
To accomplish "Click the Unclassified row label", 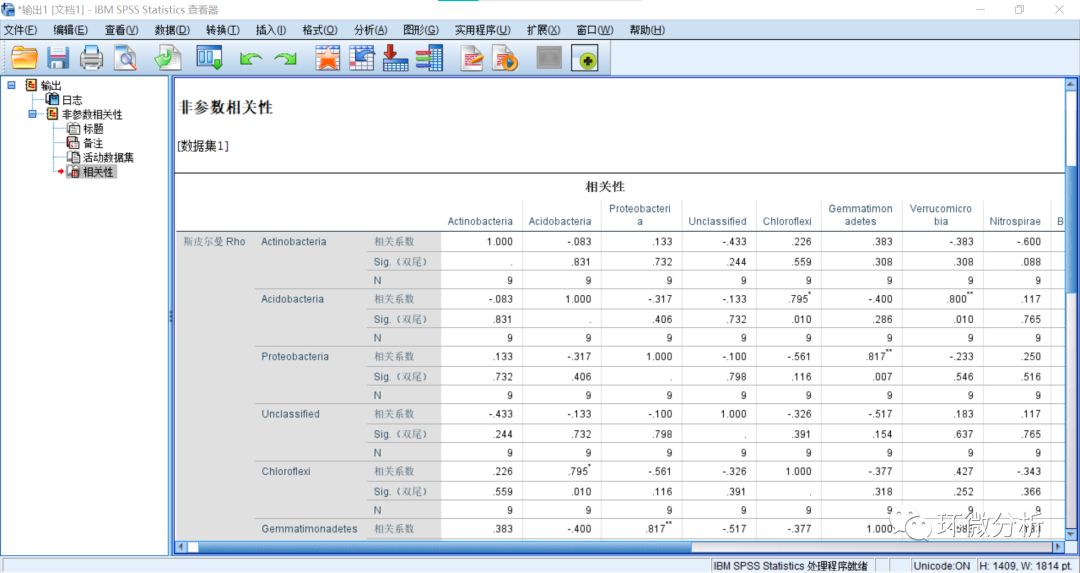I will [290, 414].
